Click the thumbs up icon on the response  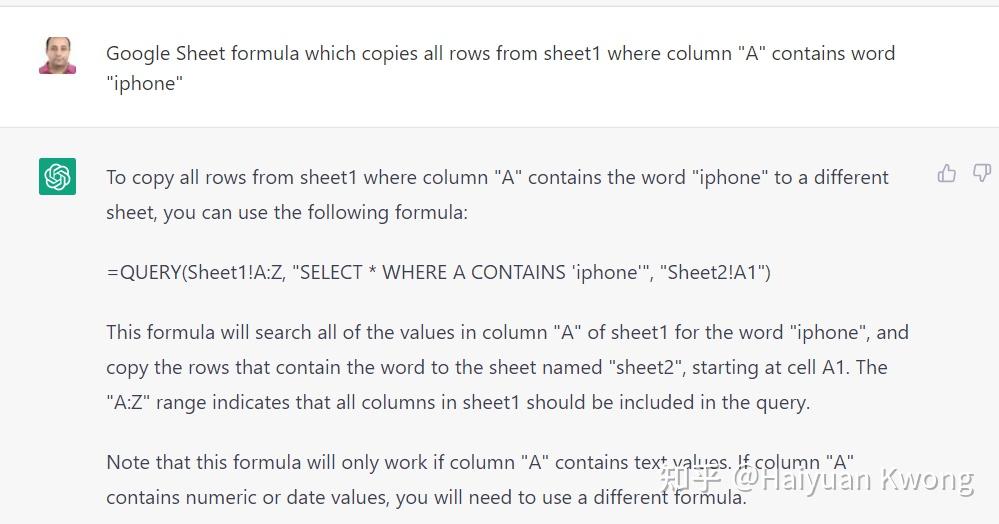[946, 174]
